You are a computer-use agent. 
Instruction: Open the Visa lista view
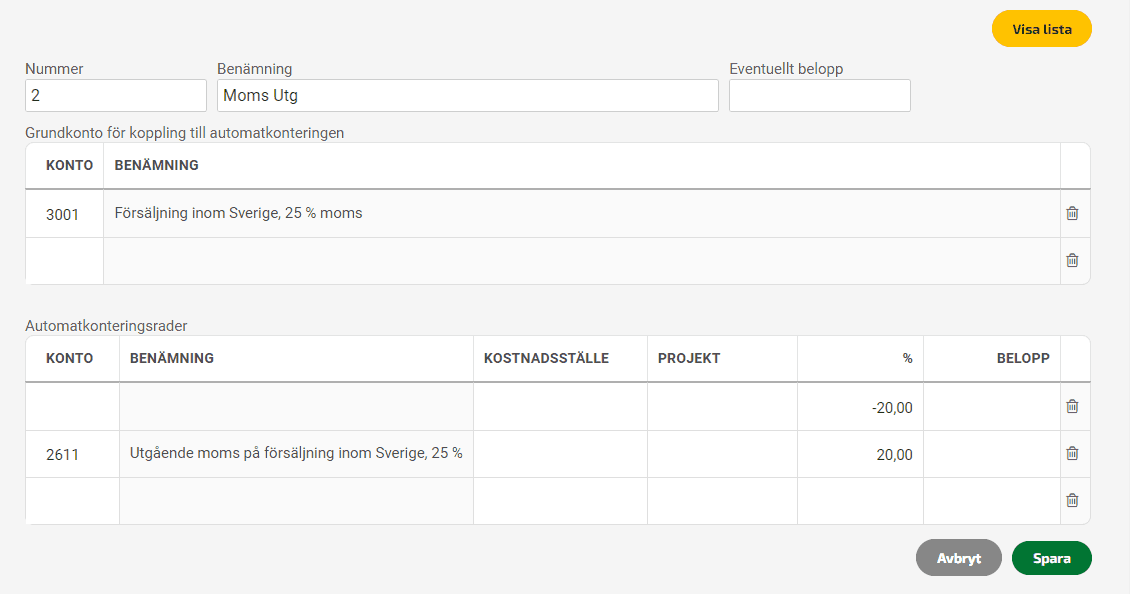pos(1041,29)
